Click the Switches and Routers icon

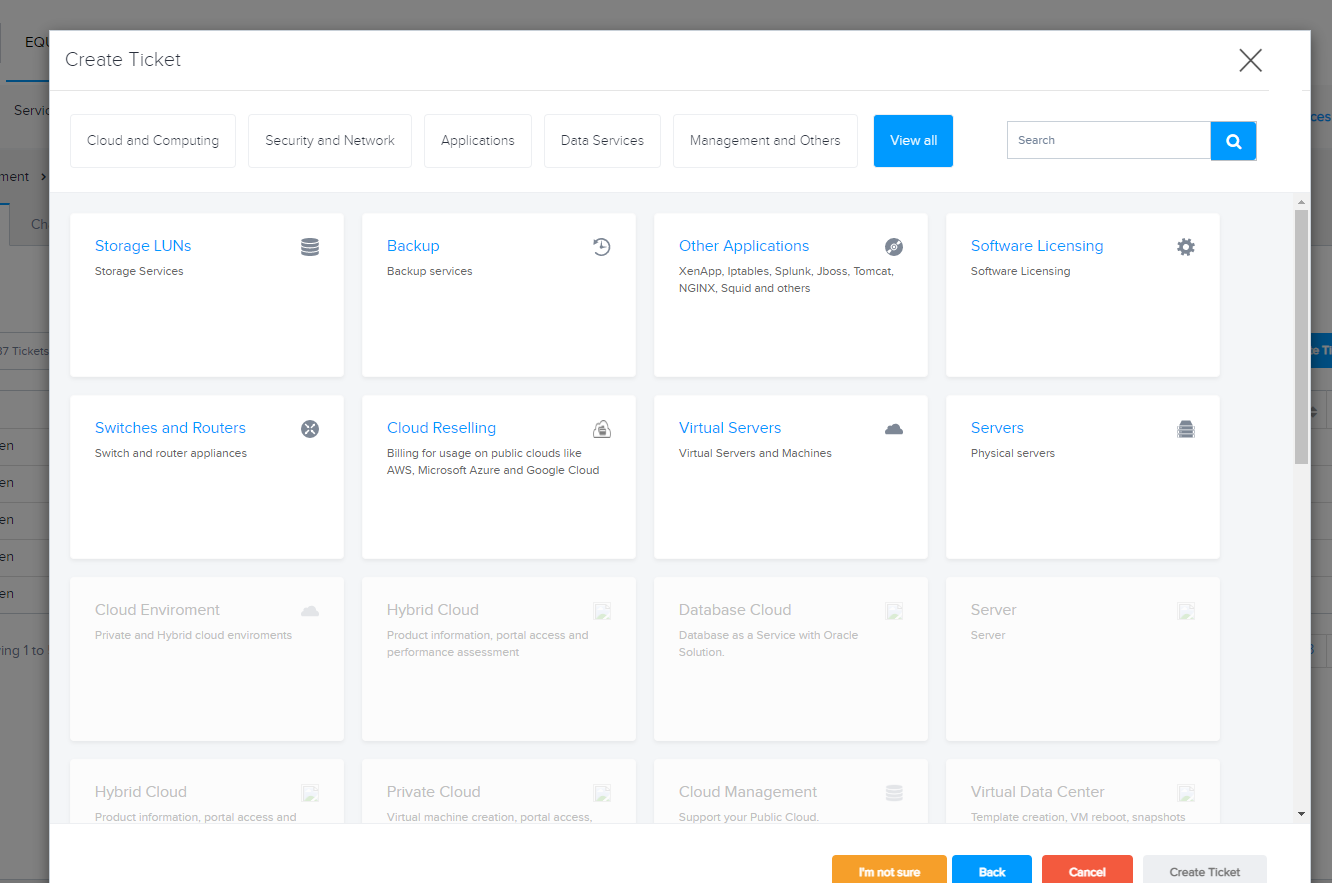(x=310, y=429)
